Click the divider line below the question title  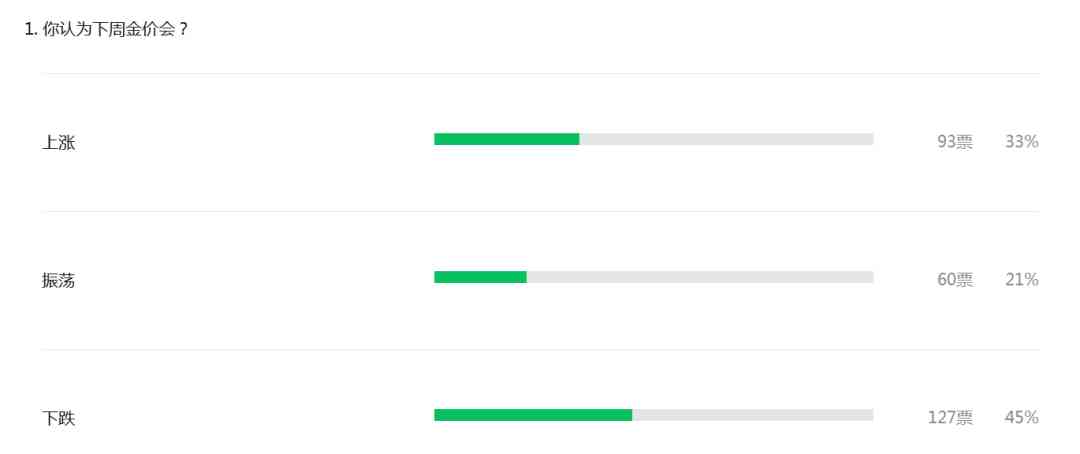click(540, 73)
